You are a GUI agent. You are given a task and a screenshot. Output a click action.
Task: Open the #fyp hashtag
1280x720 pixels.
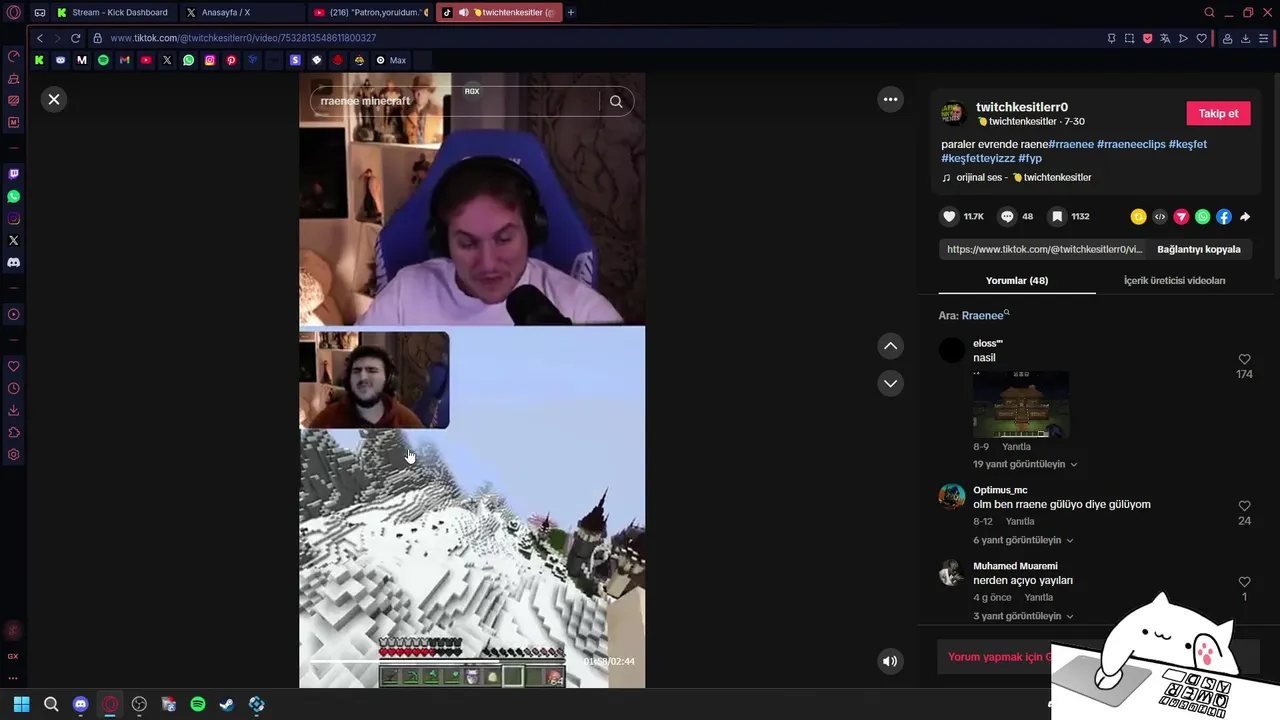[1030, 158]
